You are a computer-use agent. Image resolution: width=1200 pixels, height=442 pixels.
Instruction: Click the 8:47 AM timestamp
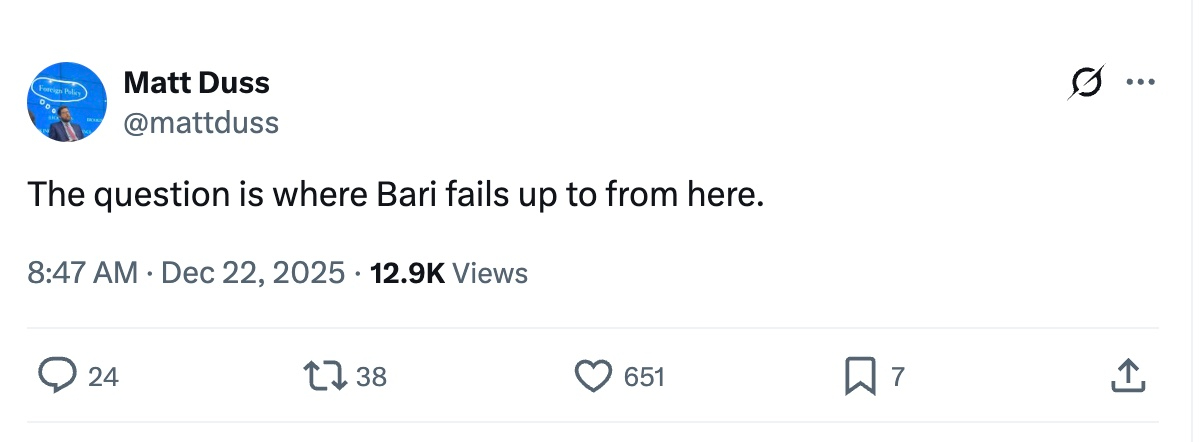[82, 272]
